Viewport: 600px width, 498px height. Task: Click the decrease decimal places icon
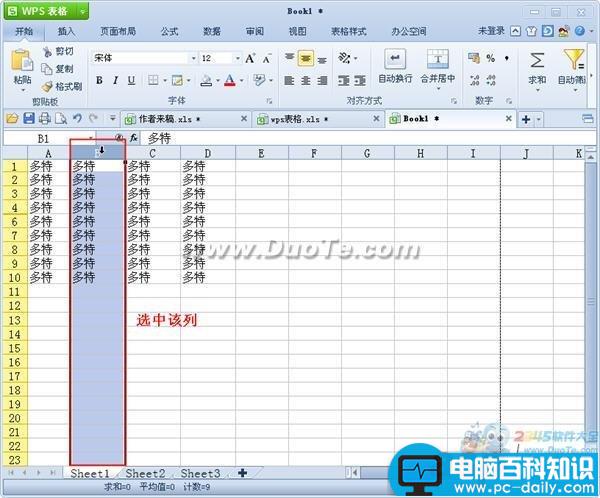(x=491, y=80)
